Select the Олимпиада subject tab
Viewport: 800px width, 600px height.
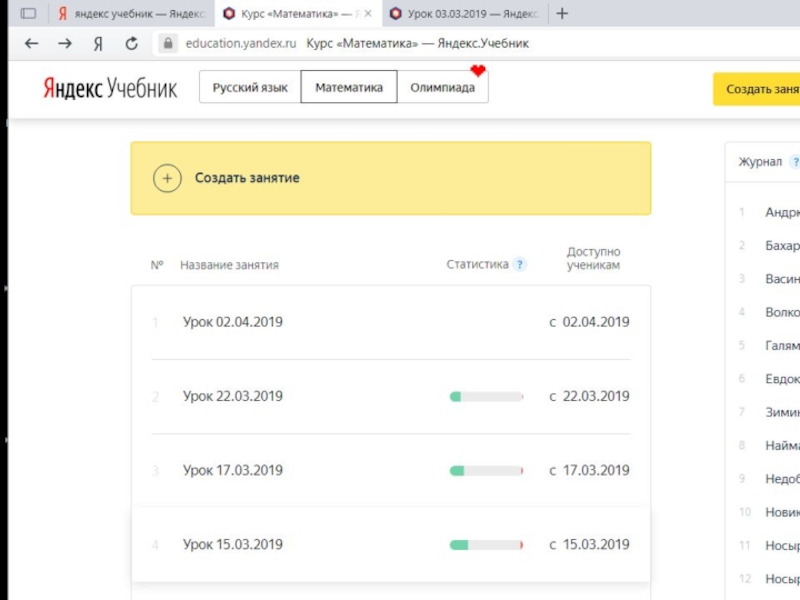(442, 88)
